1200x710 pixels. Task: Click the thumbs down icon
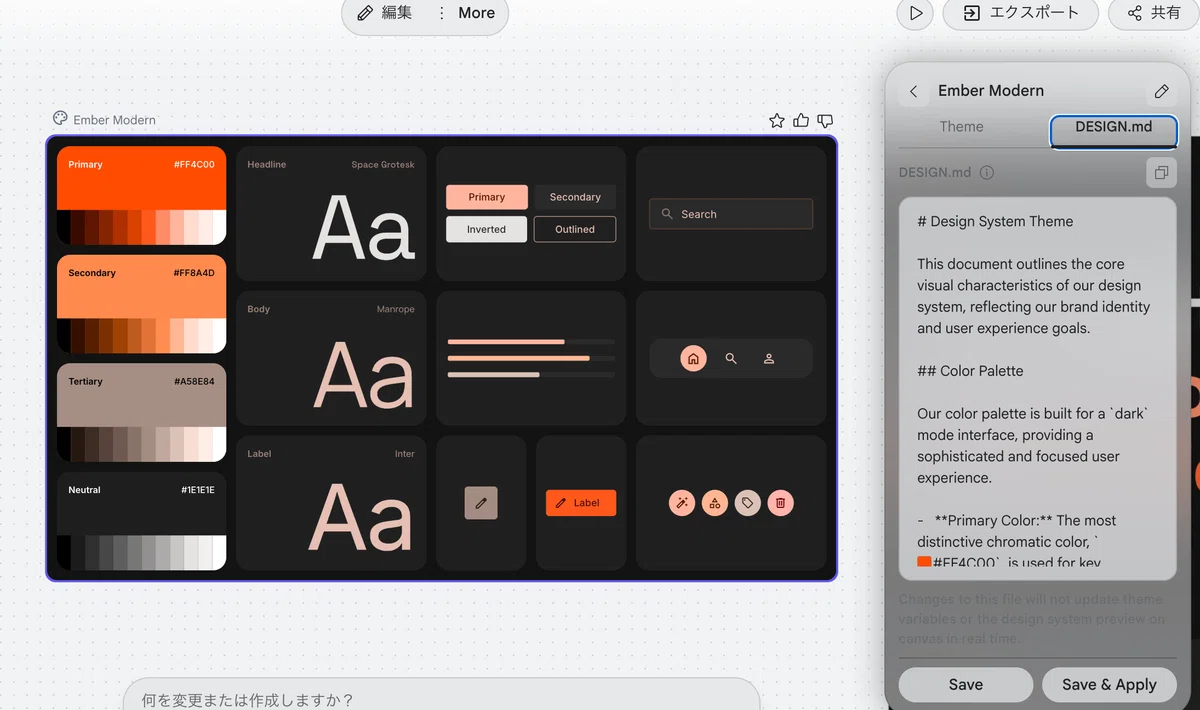pyautogui.click(x=825, y=120)
